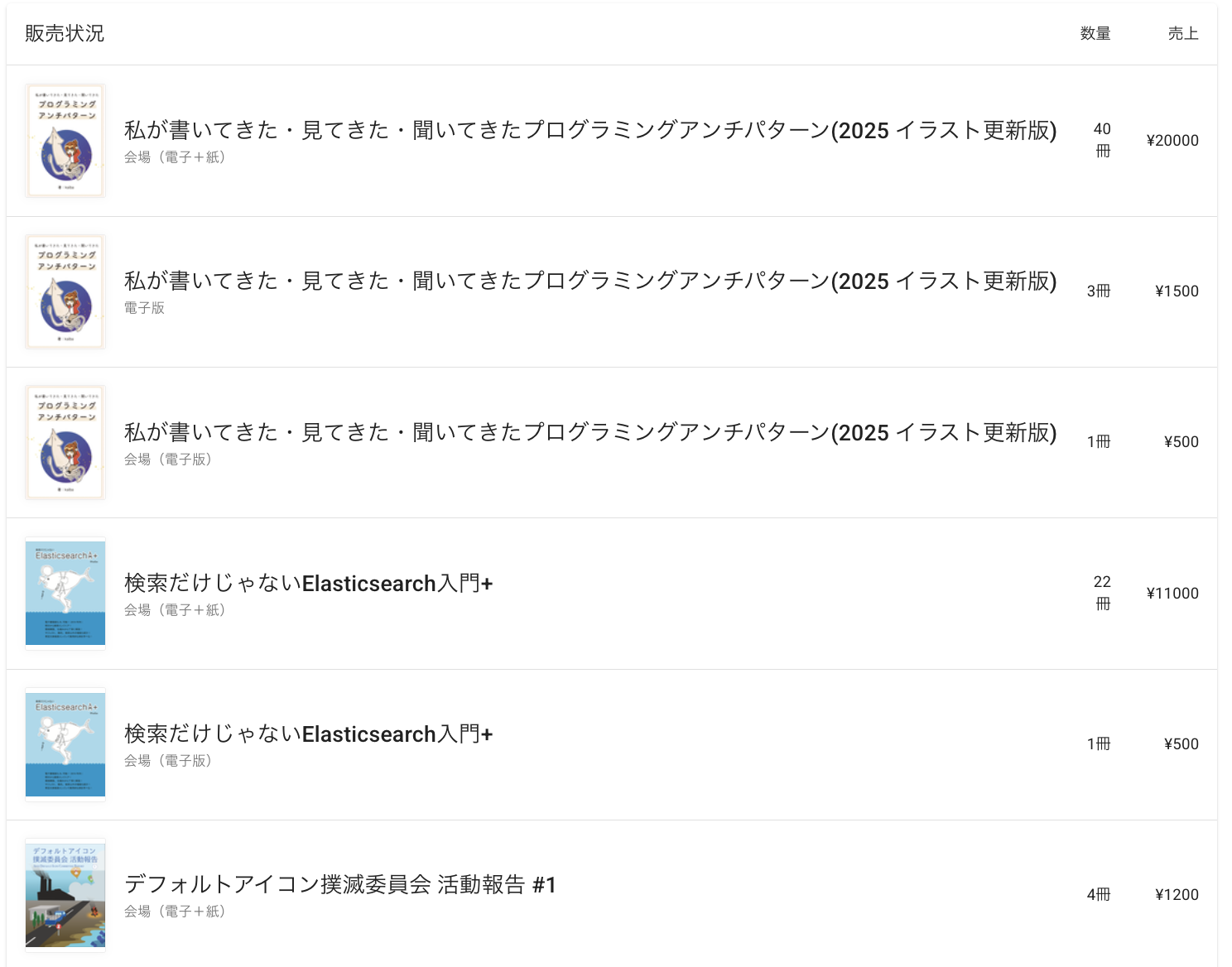This screenshot has height=967, width=1232.
Task: Click the ¥11000 sales figure
Action: tap(1172, 593)
